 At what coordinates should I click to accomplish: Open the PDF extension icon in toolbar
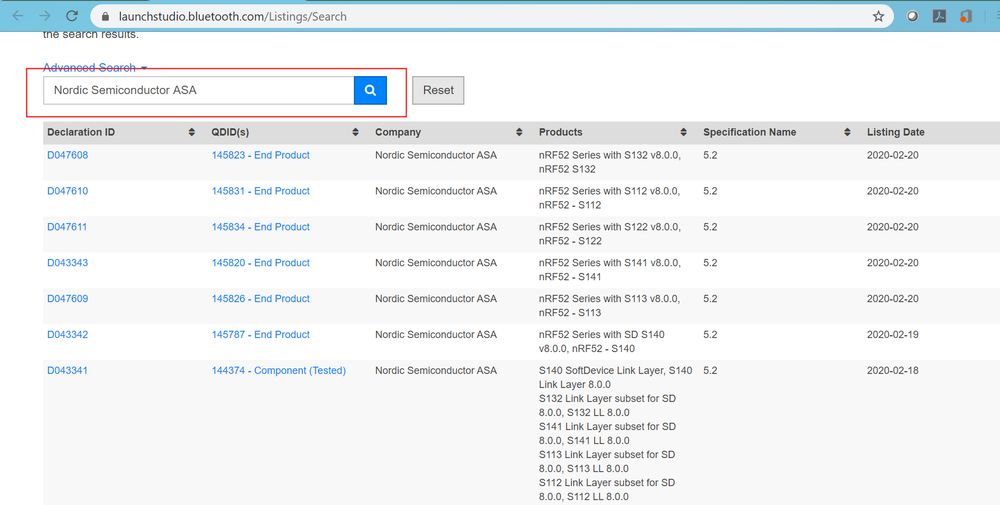coord(939,16)
